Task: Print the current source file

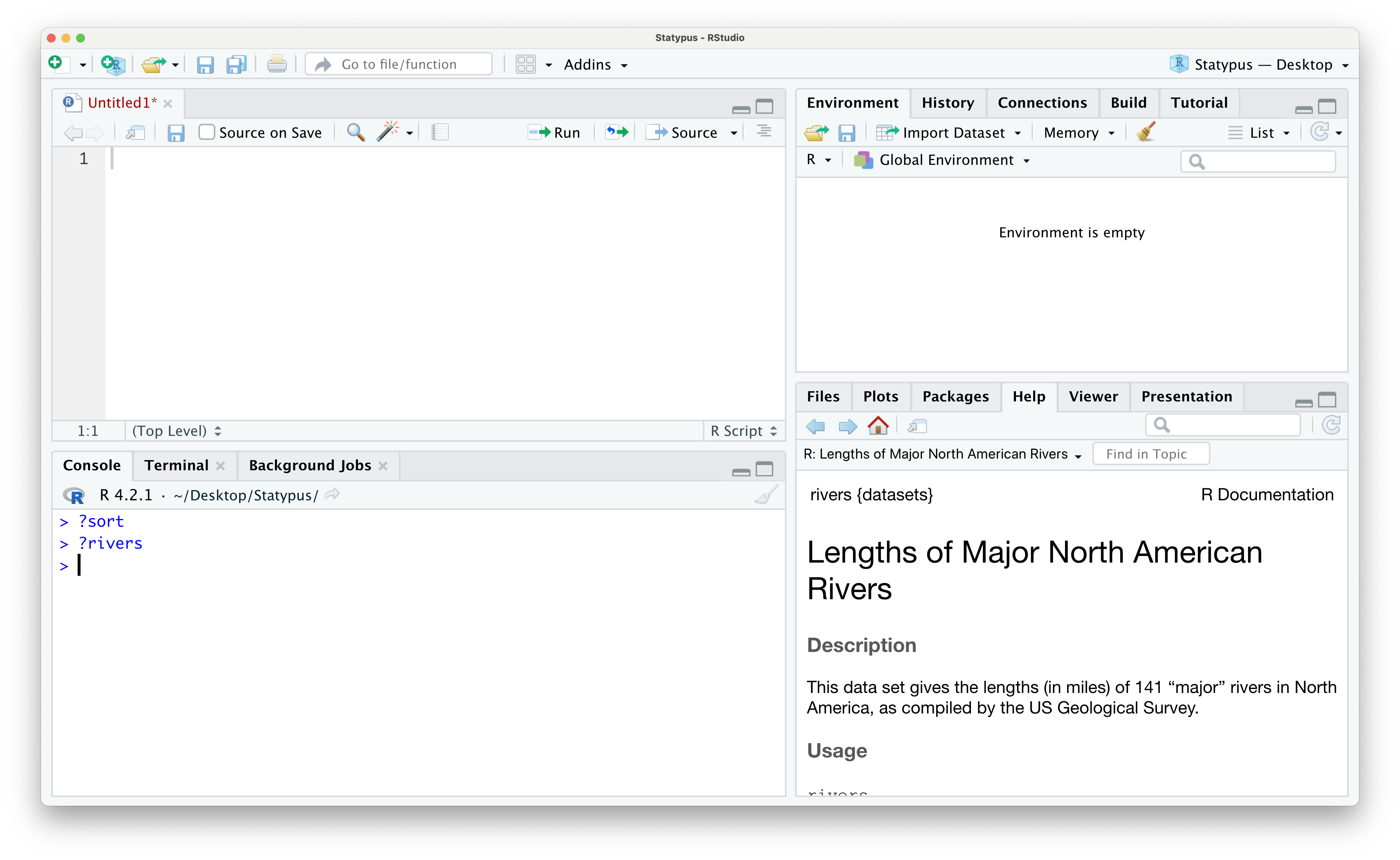Action: [277, 64]
